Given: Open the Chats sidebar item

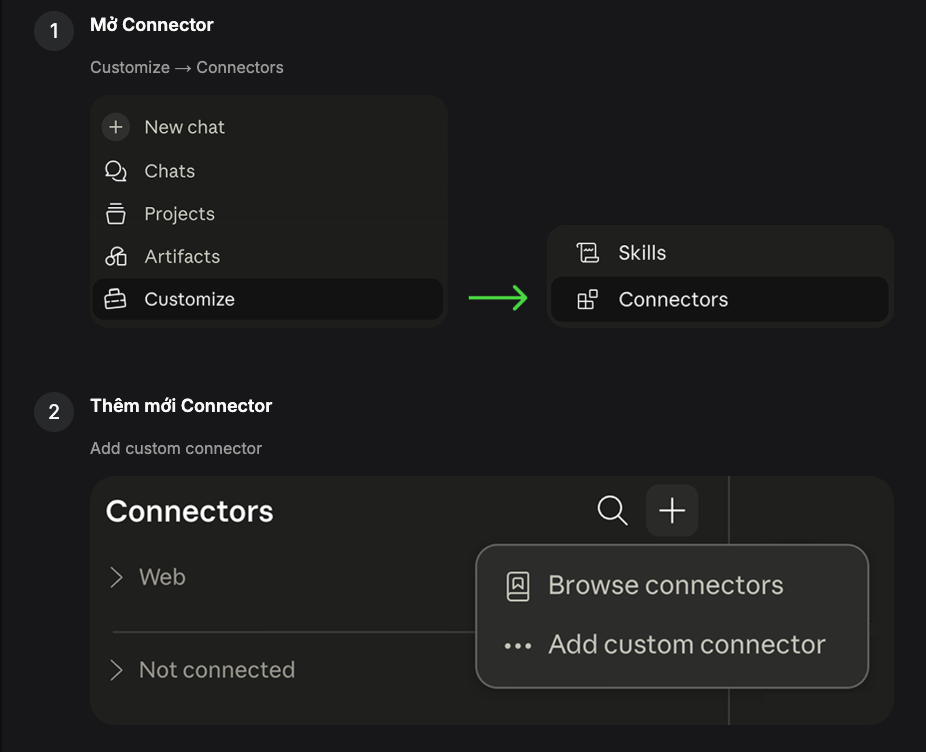Looking at the screenshot, I should (268, 171).
